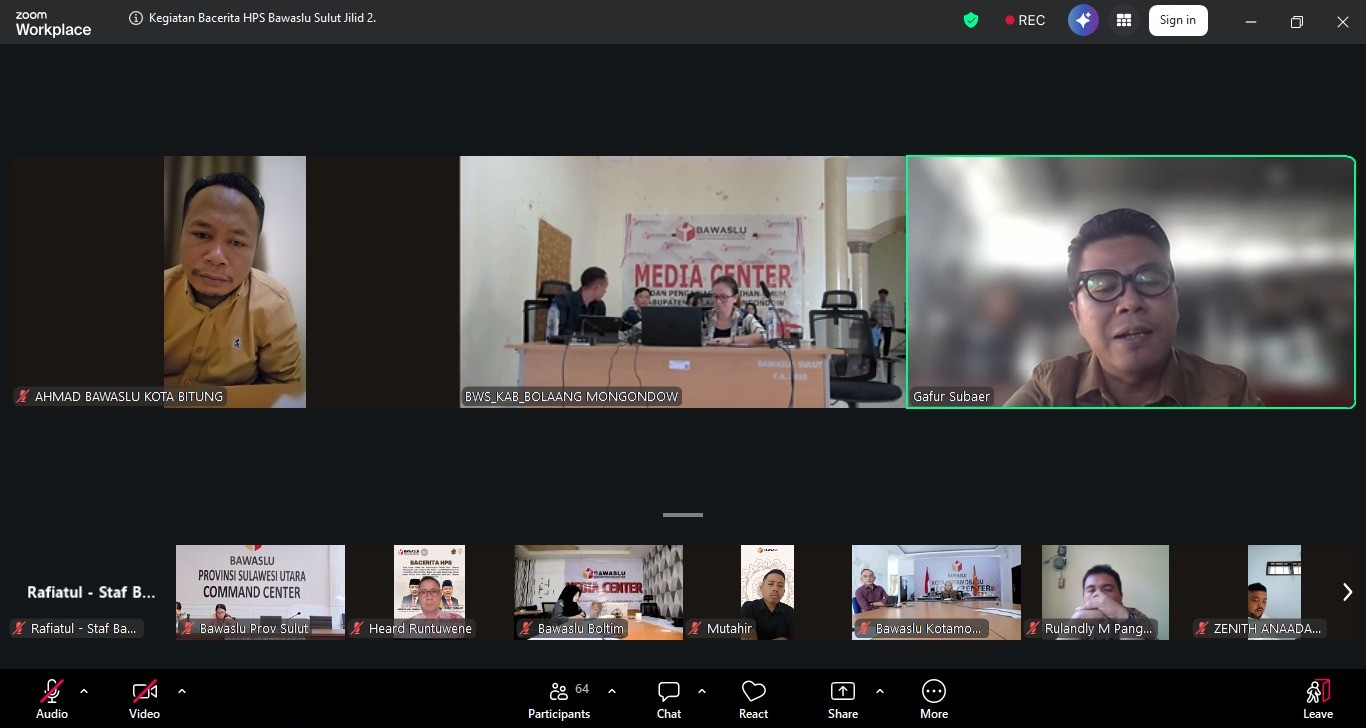
Task: Click the Zoom Workplace logo
Action: [53, 23]
